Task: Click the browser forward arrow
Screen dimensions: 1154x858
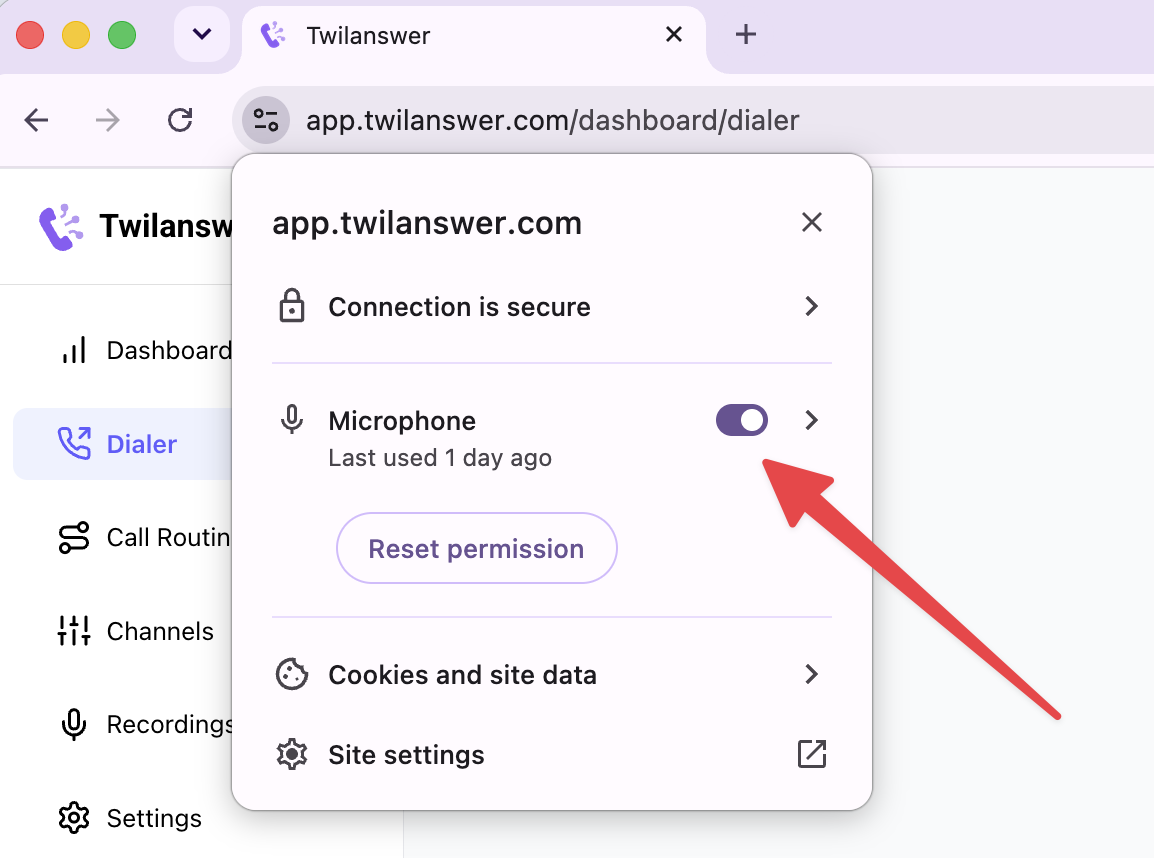Action: 107,120
